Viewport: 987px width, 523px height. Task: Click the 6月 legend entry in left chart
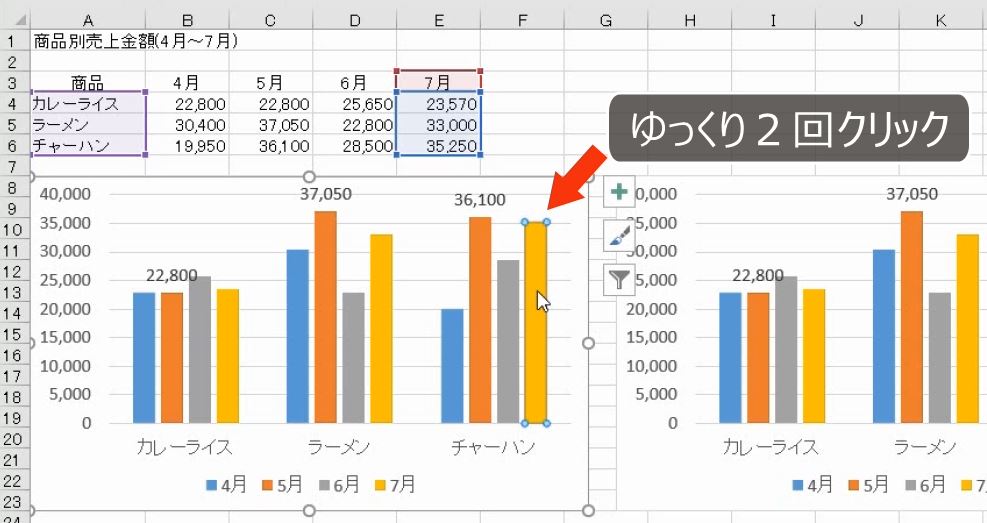(339, 485)
